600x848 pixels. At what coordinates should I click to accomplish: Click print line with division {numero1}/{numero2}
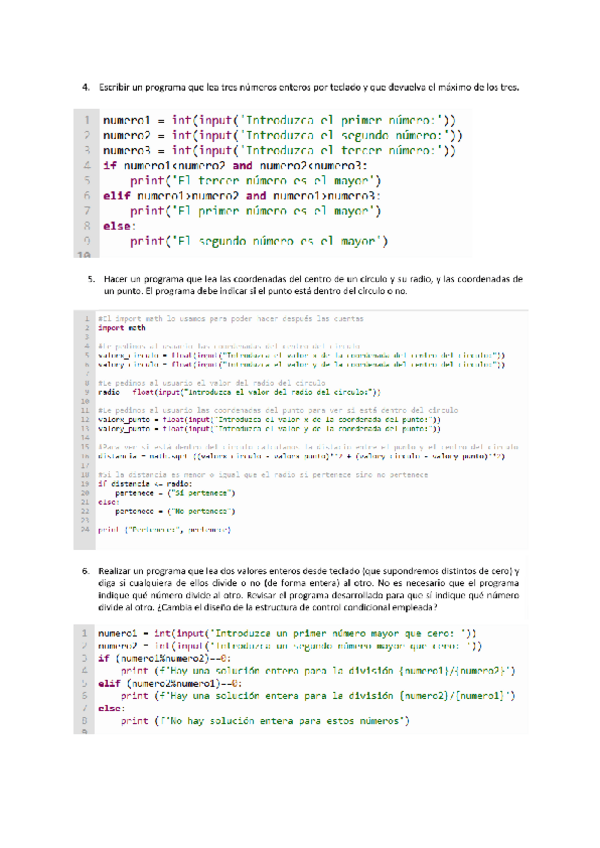(x=318, y=671)
